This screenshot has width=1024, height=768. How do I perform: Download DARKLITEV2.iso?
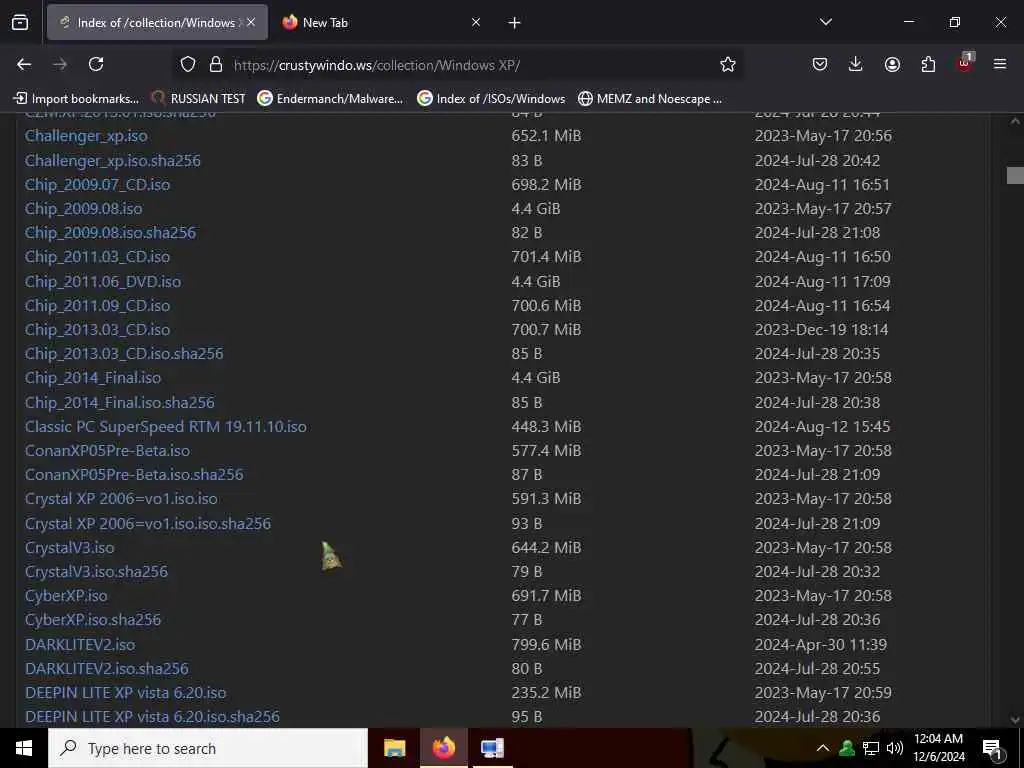coord(80,645)
